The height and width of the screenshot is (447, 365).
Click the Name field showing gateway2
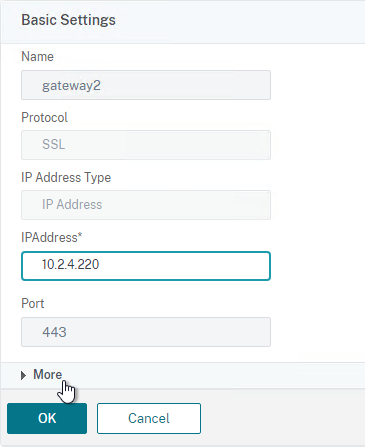tap(146, 85)
